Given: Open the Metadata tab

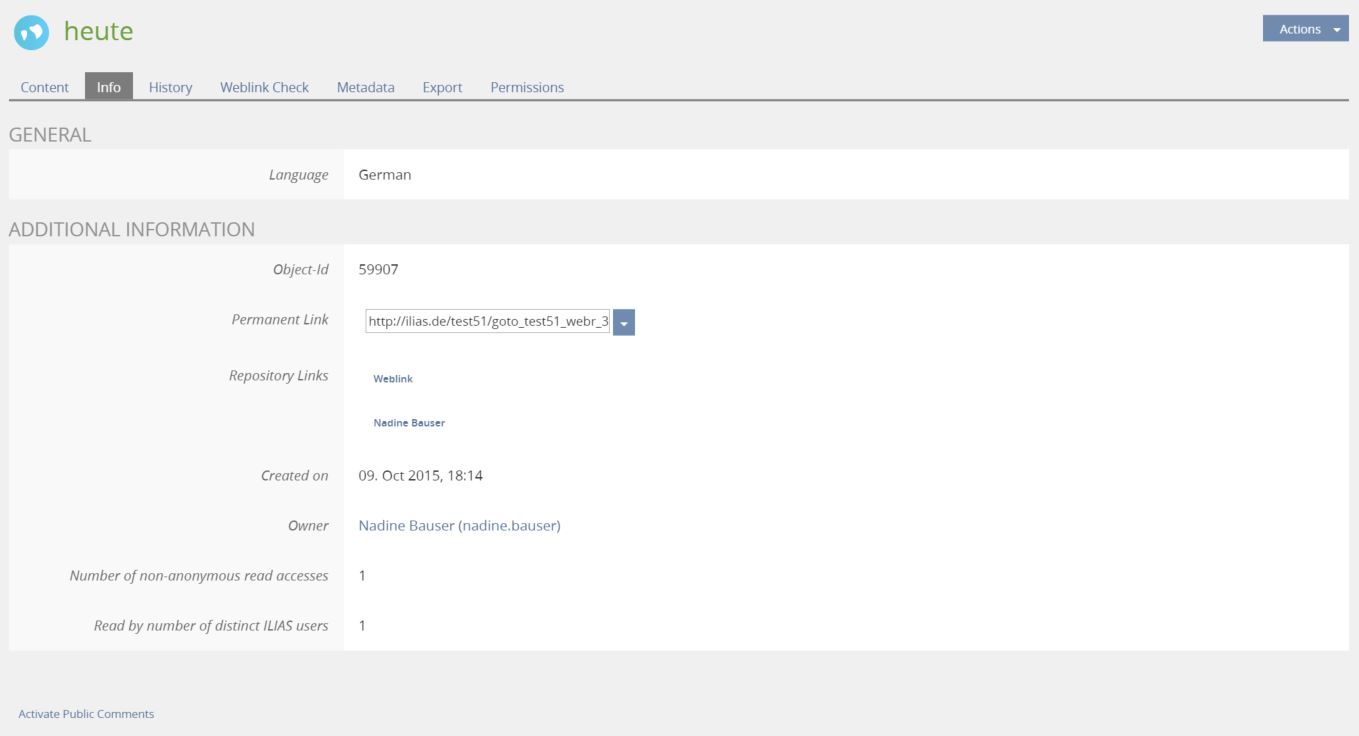Looking at the screenshot, I should 365,87.
